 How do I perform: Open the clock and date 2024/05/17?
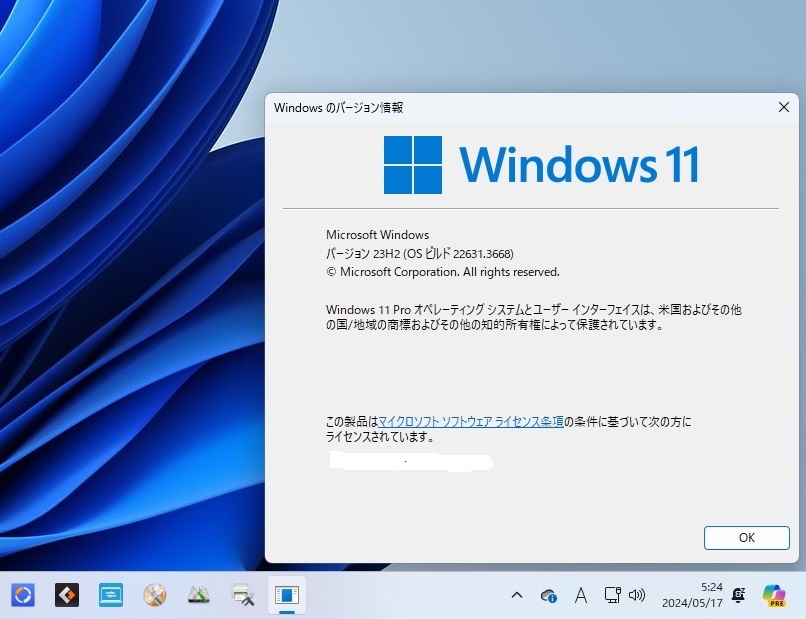692,595
